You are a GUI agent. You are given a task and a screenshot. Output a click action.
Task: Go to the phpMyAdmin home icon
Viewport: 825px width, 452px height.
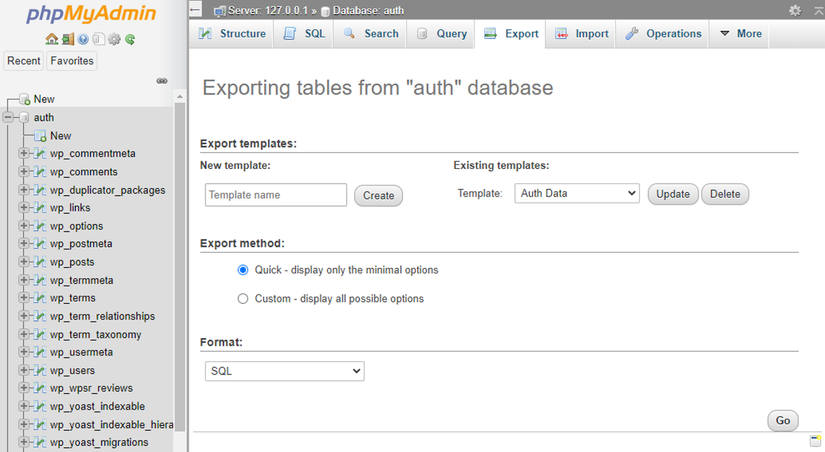tap(52, 39)
